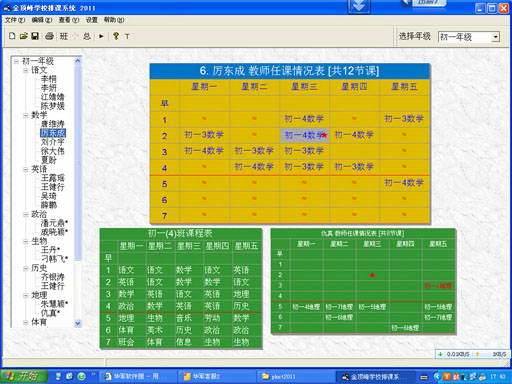Click tree scrollbar down arrow
Screen dimensions: 512x384
(78, 323)
